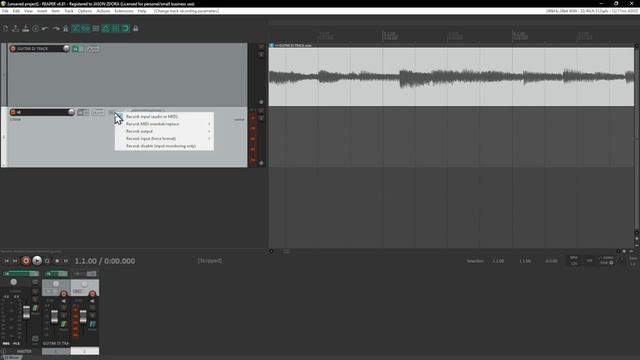Click the 1.1.00 / 0:00.000 time display
Viewport: 640px width, 360px height.
click(104, 261)
